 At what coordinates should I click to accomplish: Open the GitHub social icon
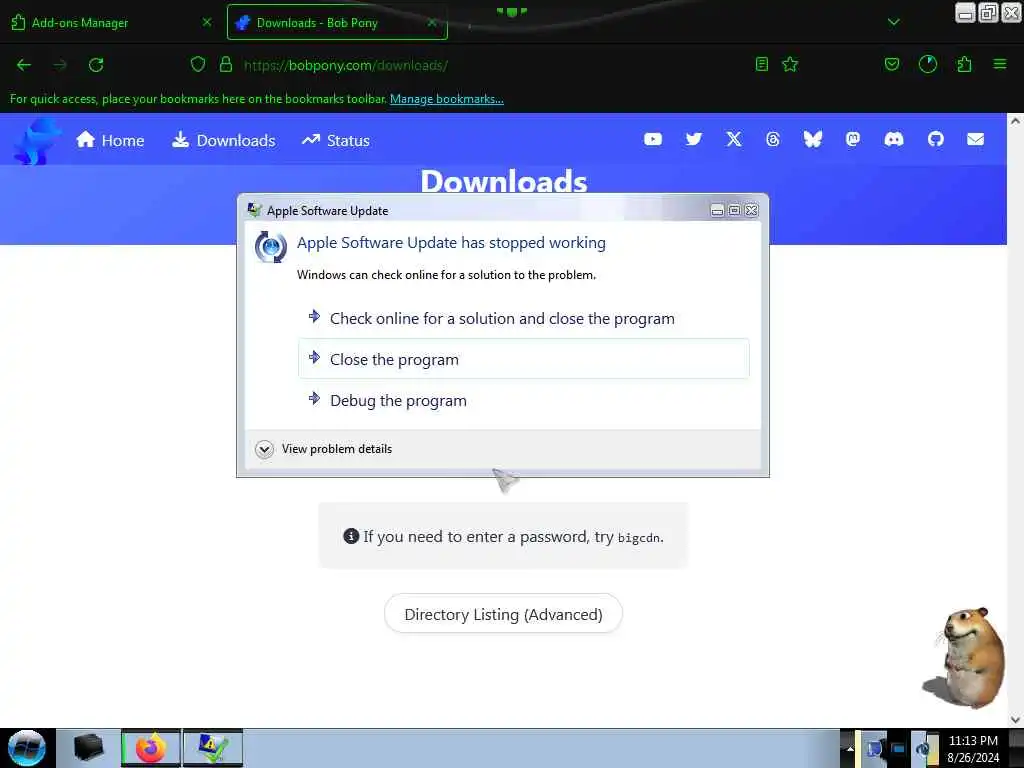click(x=936, y=139)
